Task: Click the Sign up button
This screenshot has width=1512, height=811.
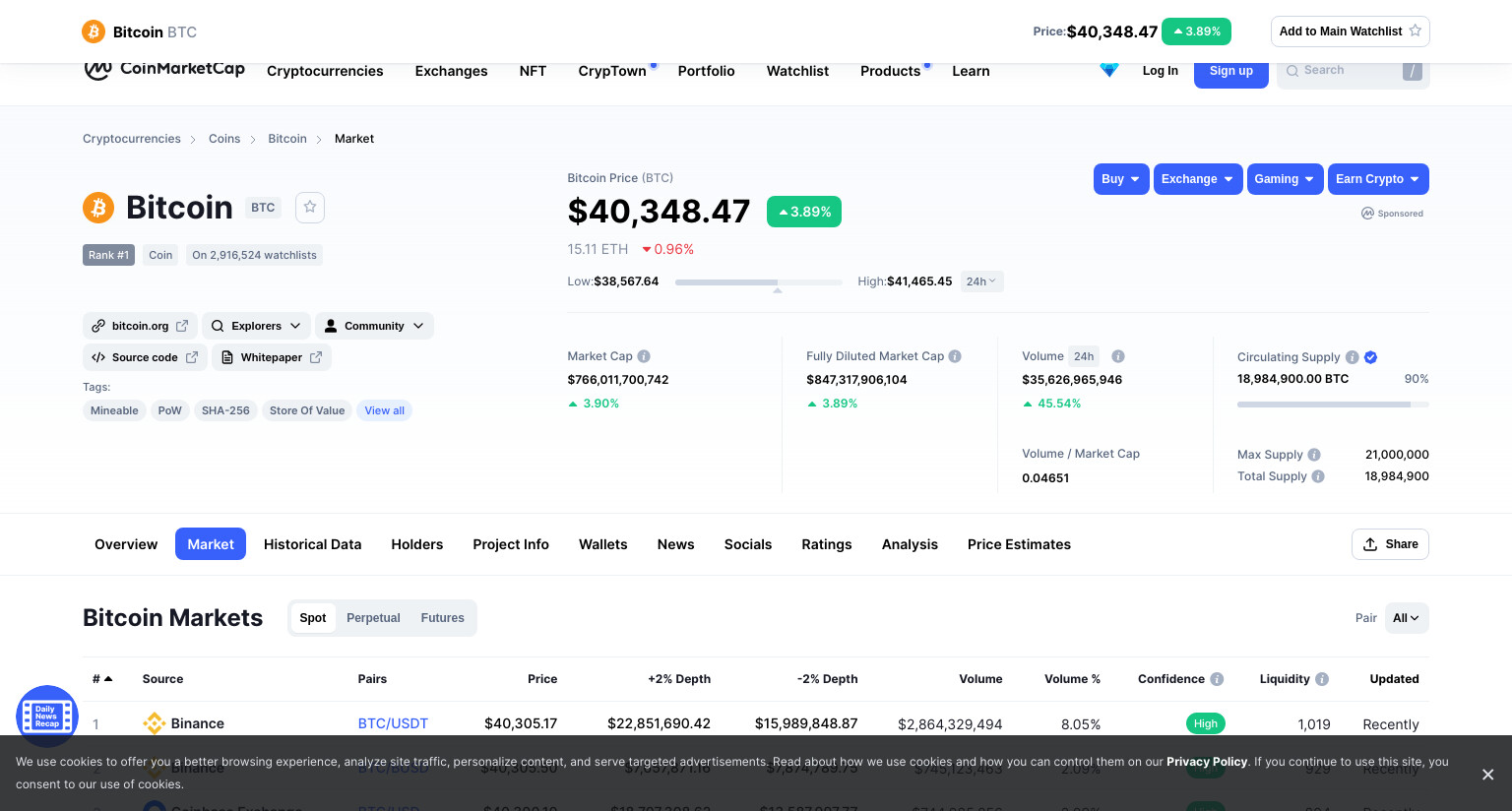Action: [x=1230, y=72]
